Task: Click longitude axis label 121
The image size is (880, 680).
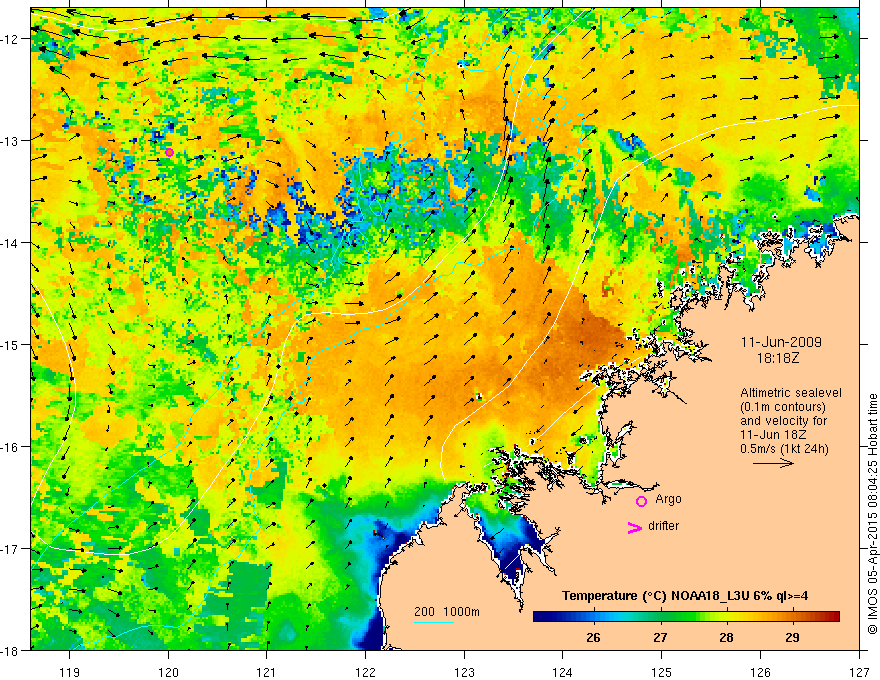Action: 267,672
